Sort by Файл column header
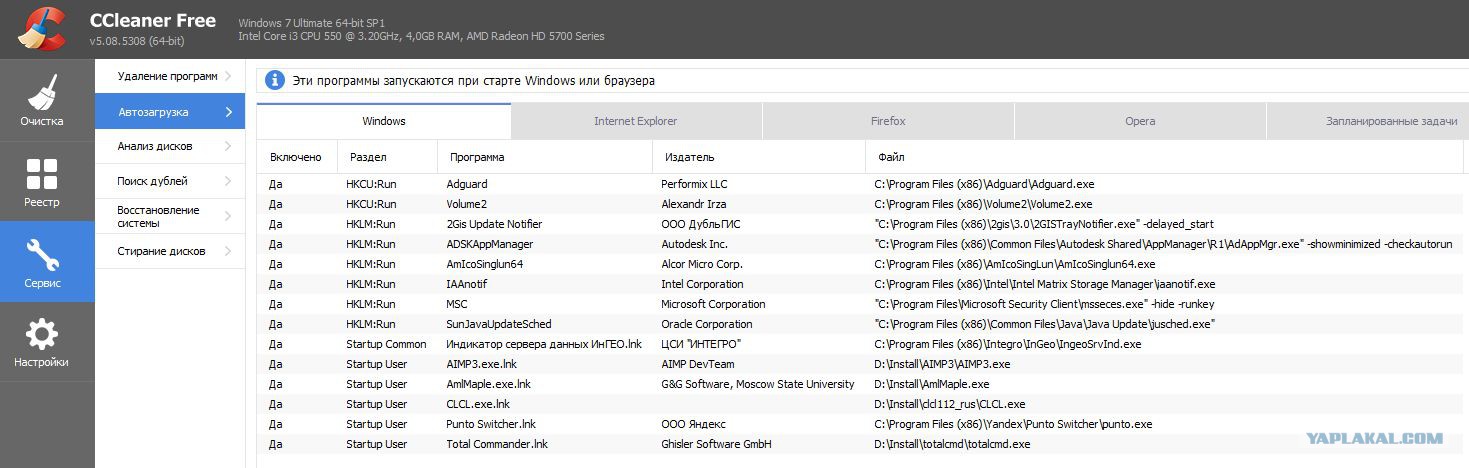Image resolution: width=1469 pixels, height=468 pixels. pyautogui.click(x=1164, y=157)
